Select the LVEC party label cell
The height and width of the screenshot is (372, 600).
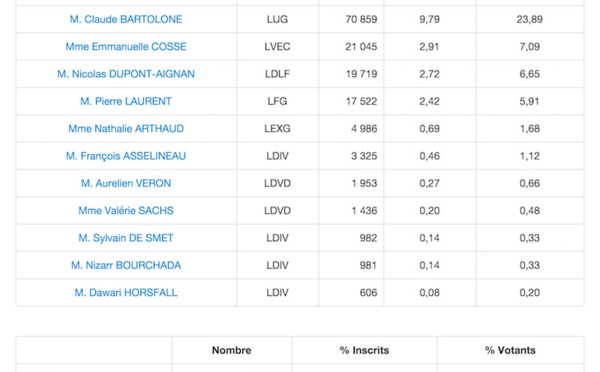tap(277, 47)
